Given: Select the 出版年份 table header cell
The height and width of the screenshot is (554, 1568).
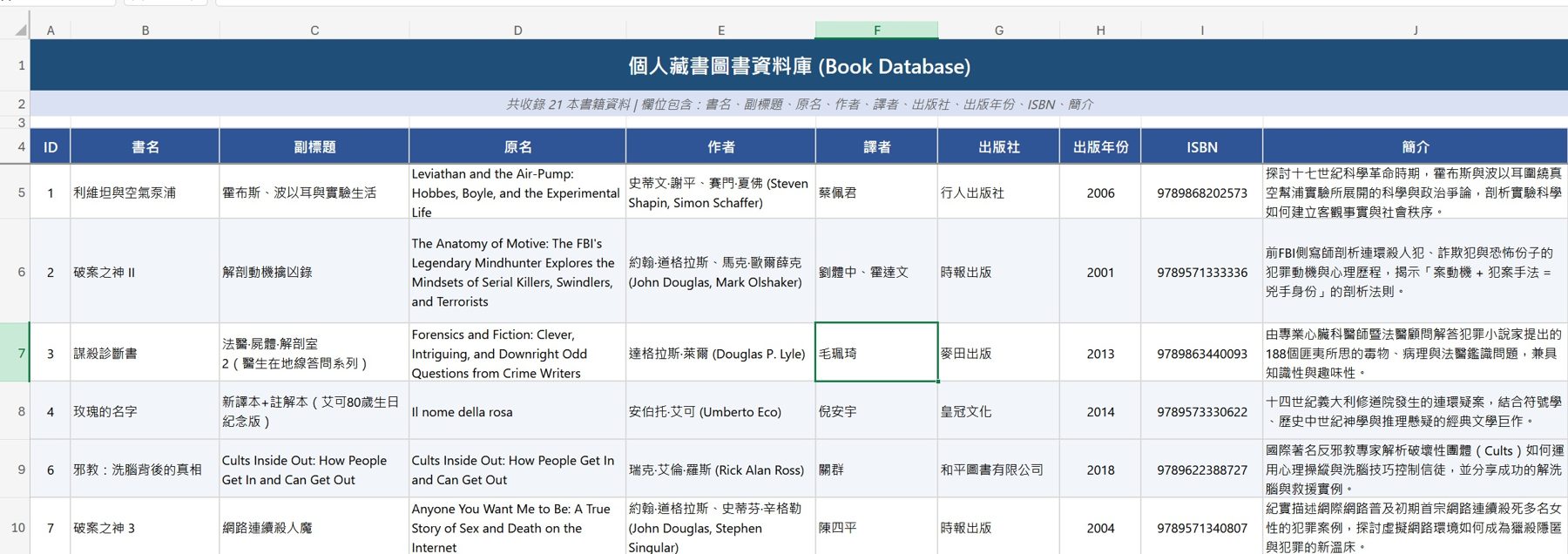Looking at the screenshot, I should 1101,147.
